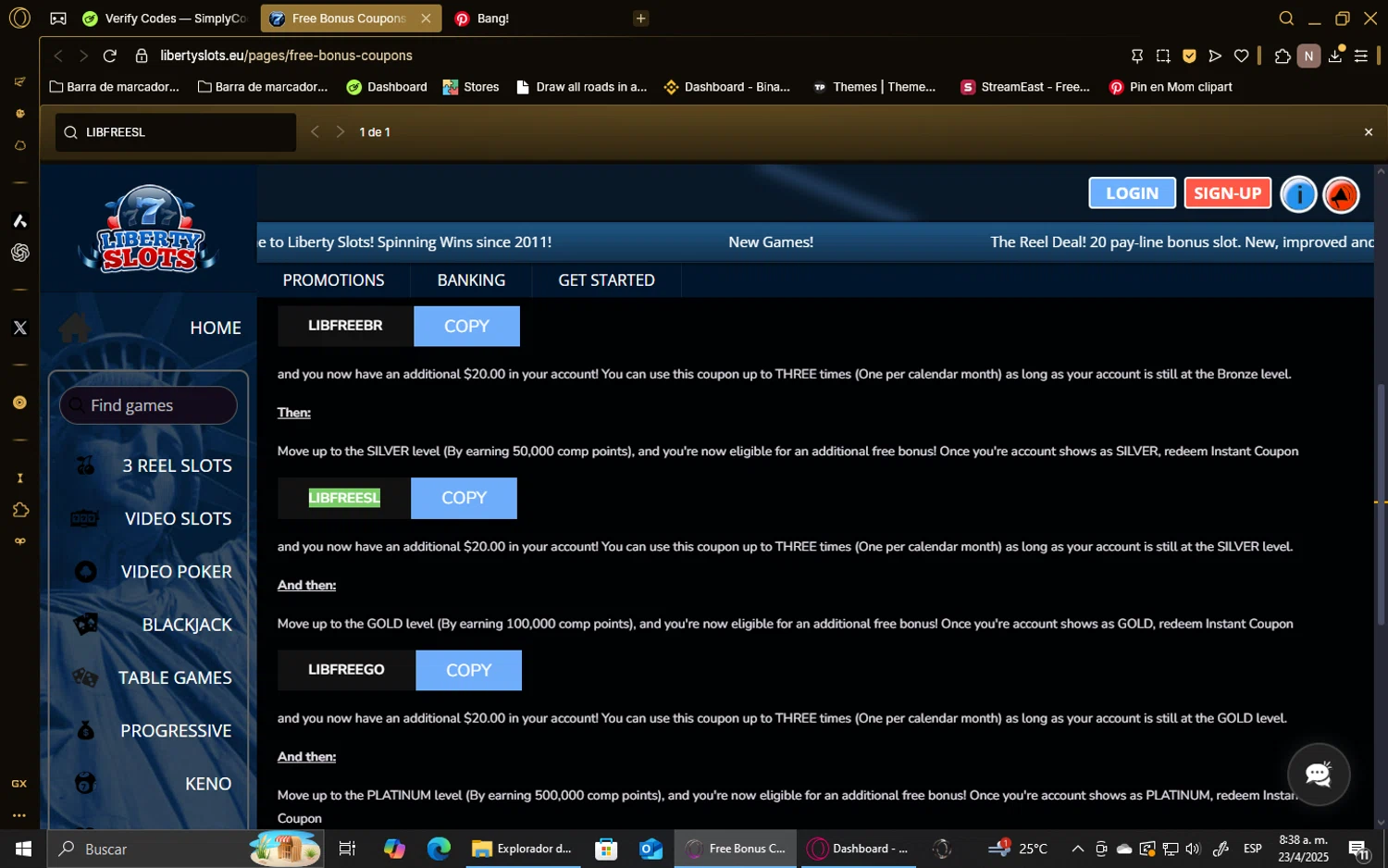
Task: Open the N profile avatar
Action: pos(1308,56)
